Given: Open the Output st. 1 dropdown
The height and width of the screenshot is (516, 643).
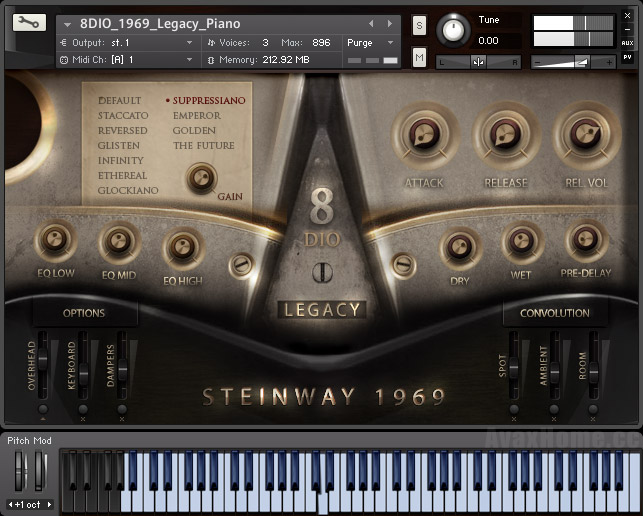Looking at the screenshot, I should [128, 43].
